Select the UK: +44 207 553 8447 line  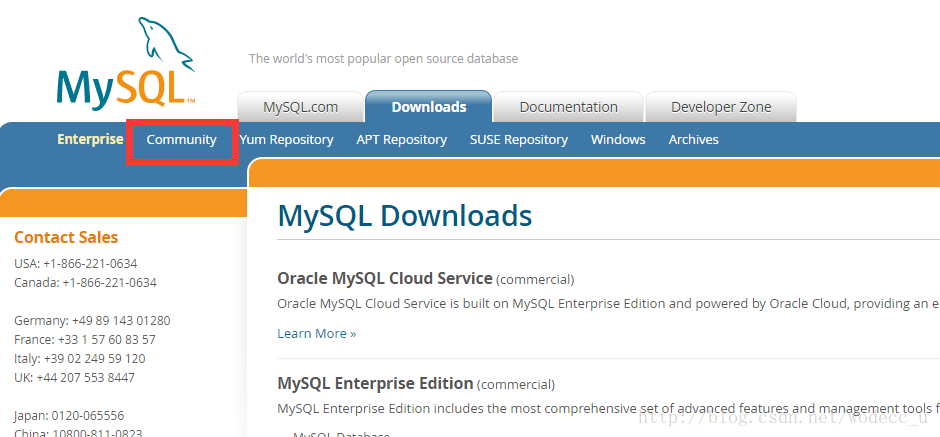tap(74, 378)
